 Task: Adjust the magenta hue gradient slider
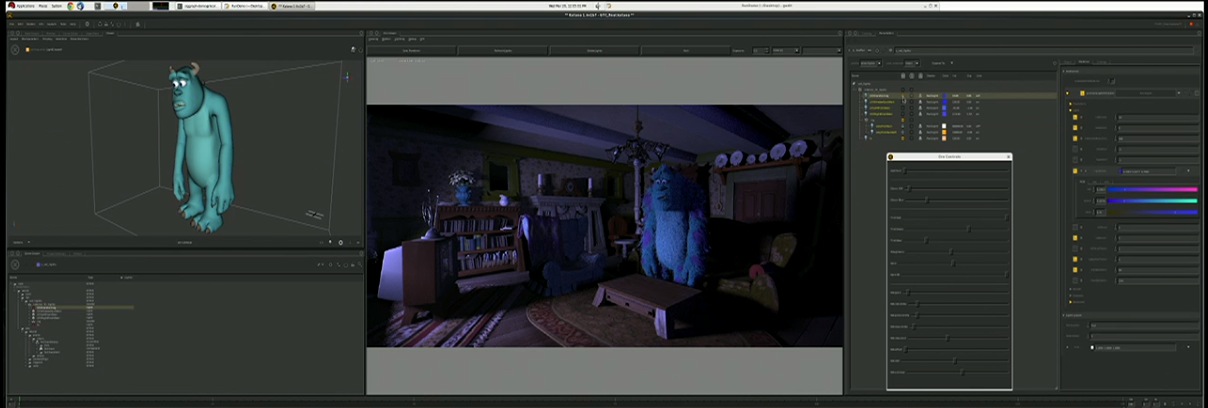(x=1151, y=189)
